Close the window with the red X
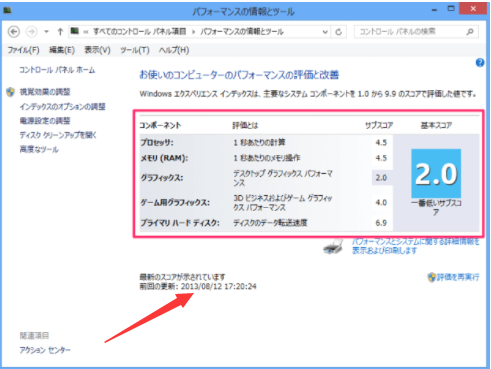Viewport: 491px width, 369px height. tap(473, 9)
